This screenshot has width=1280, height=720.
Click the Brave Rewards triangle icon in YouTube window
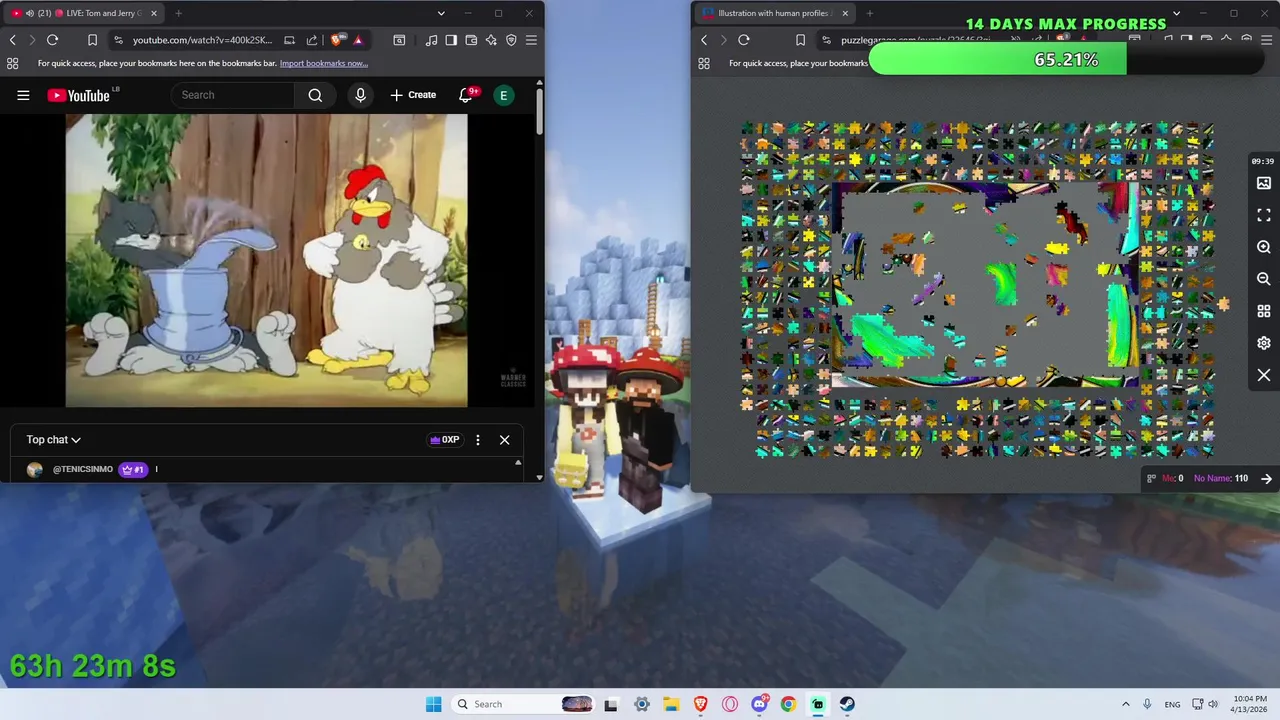pyautogui.click(x=358, y=40)
